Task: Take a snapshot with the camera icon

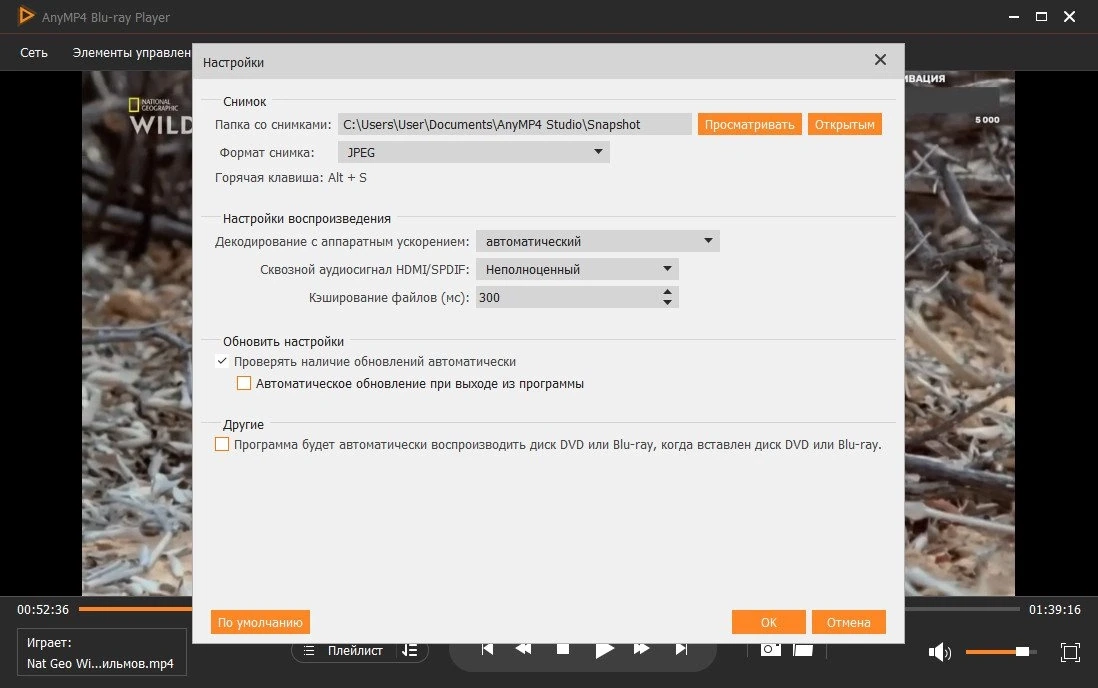Action: click(x=770, y=649)
